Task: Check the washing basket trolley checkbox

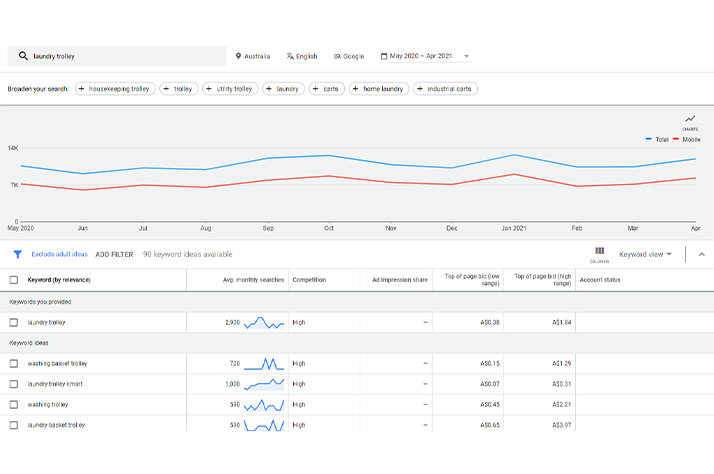Action: point(14,363)
